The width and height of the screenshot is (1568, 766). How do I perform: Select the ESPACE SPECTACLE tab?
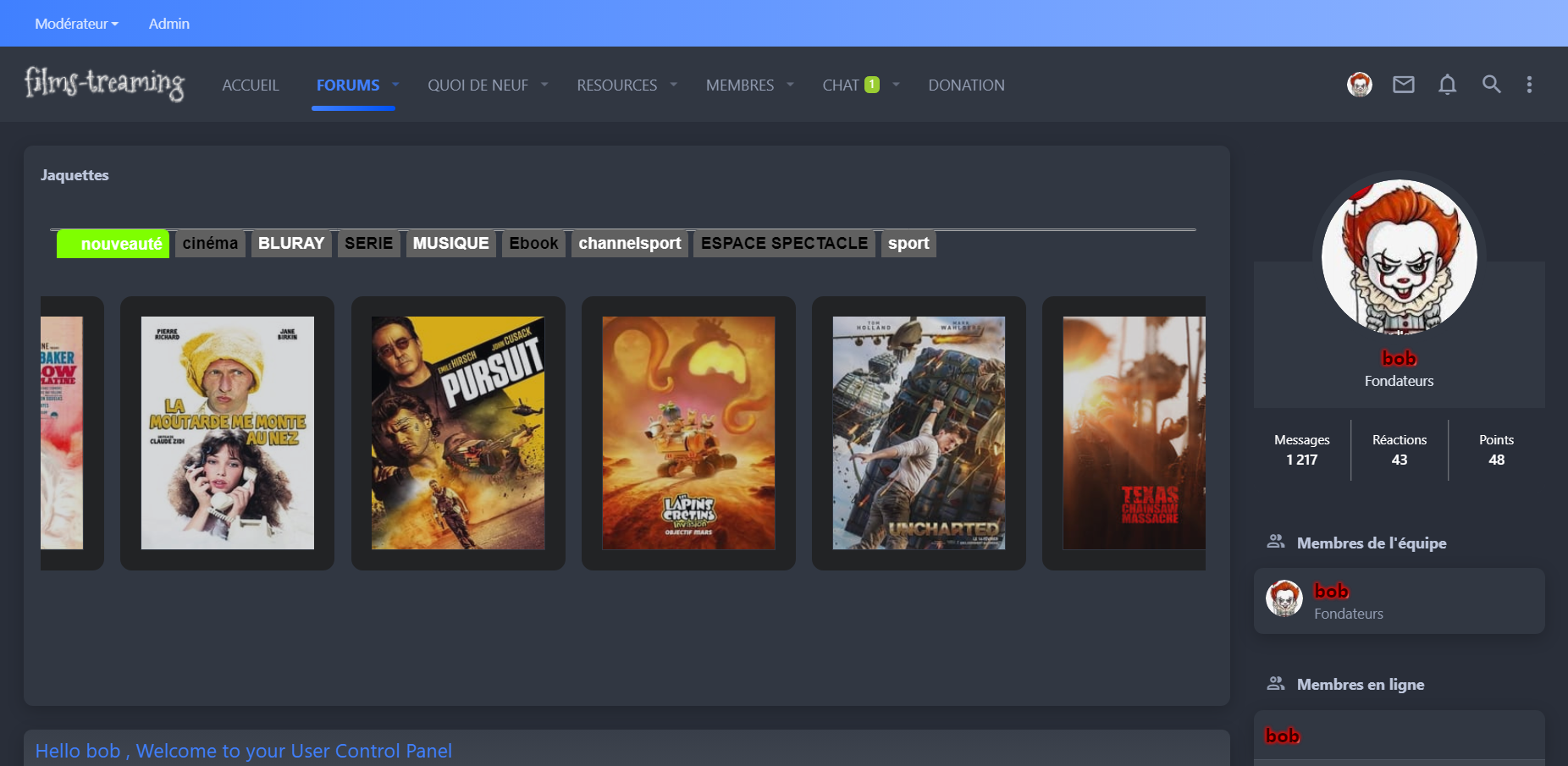(784, 244)
